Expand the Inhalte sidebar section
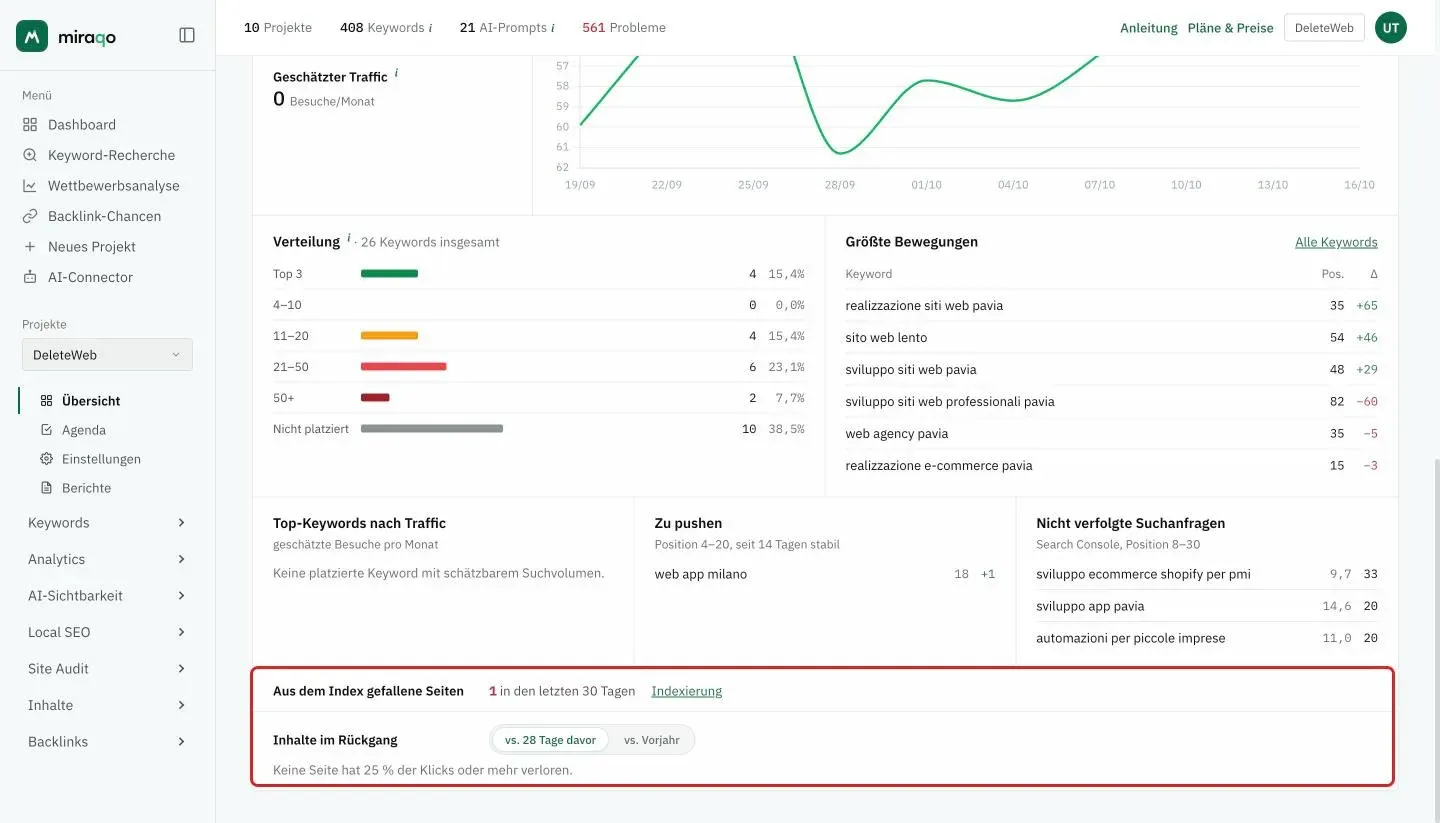The image size is (1440, 823). pos(107,705)
